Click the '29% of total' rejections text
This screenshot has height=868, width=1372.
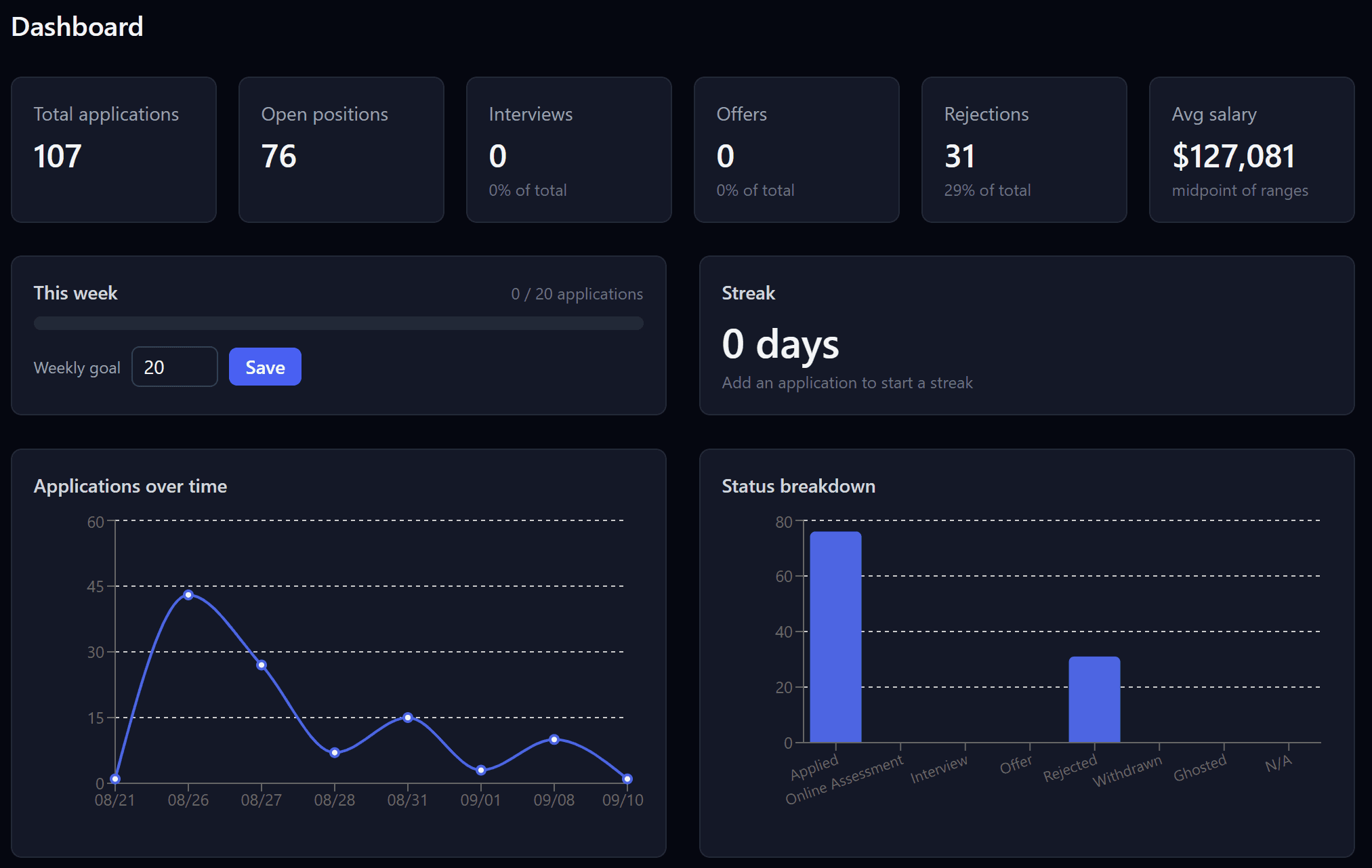pos(987,190)
